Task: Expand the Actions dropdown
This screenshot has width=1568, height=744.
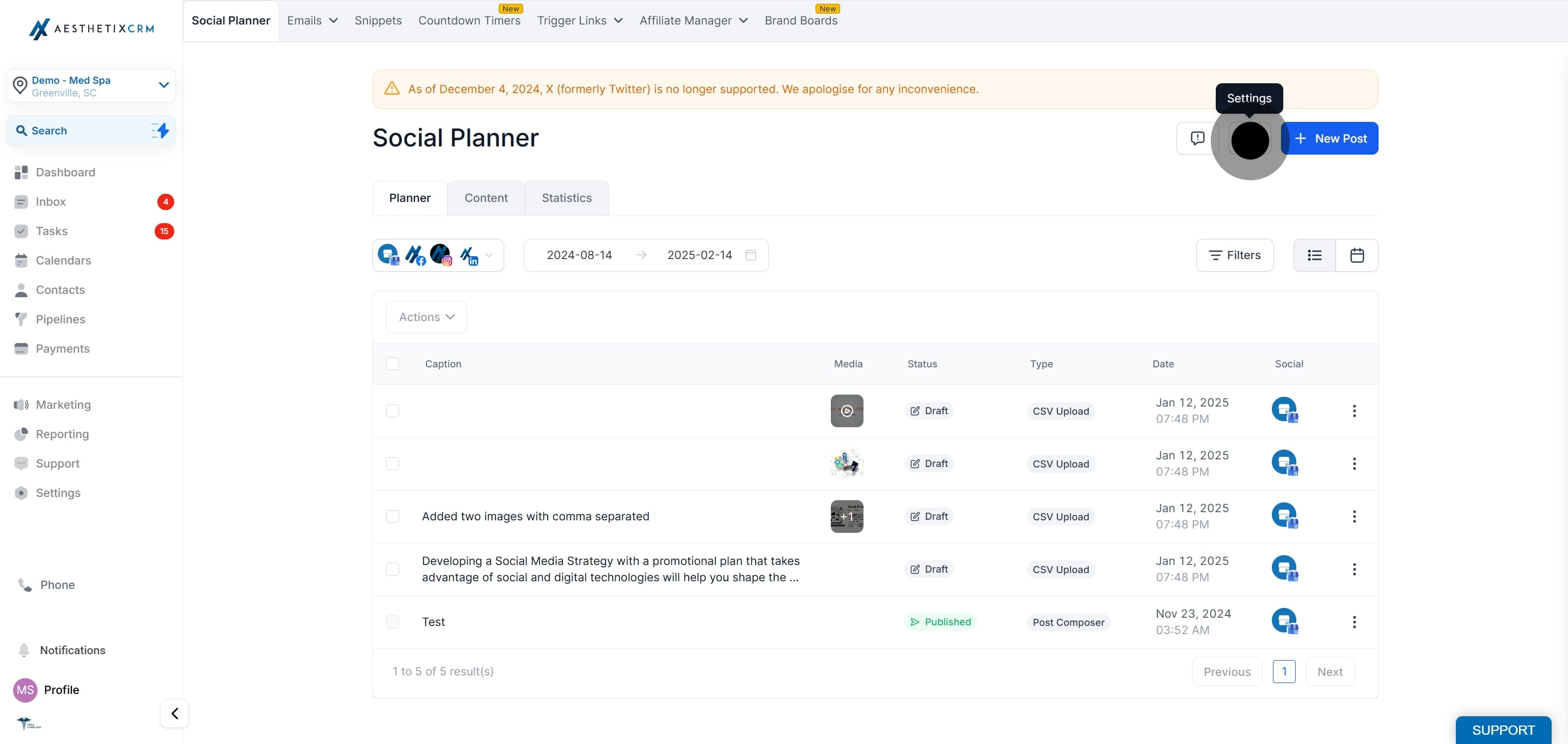Action: click(x=426, y=317)
